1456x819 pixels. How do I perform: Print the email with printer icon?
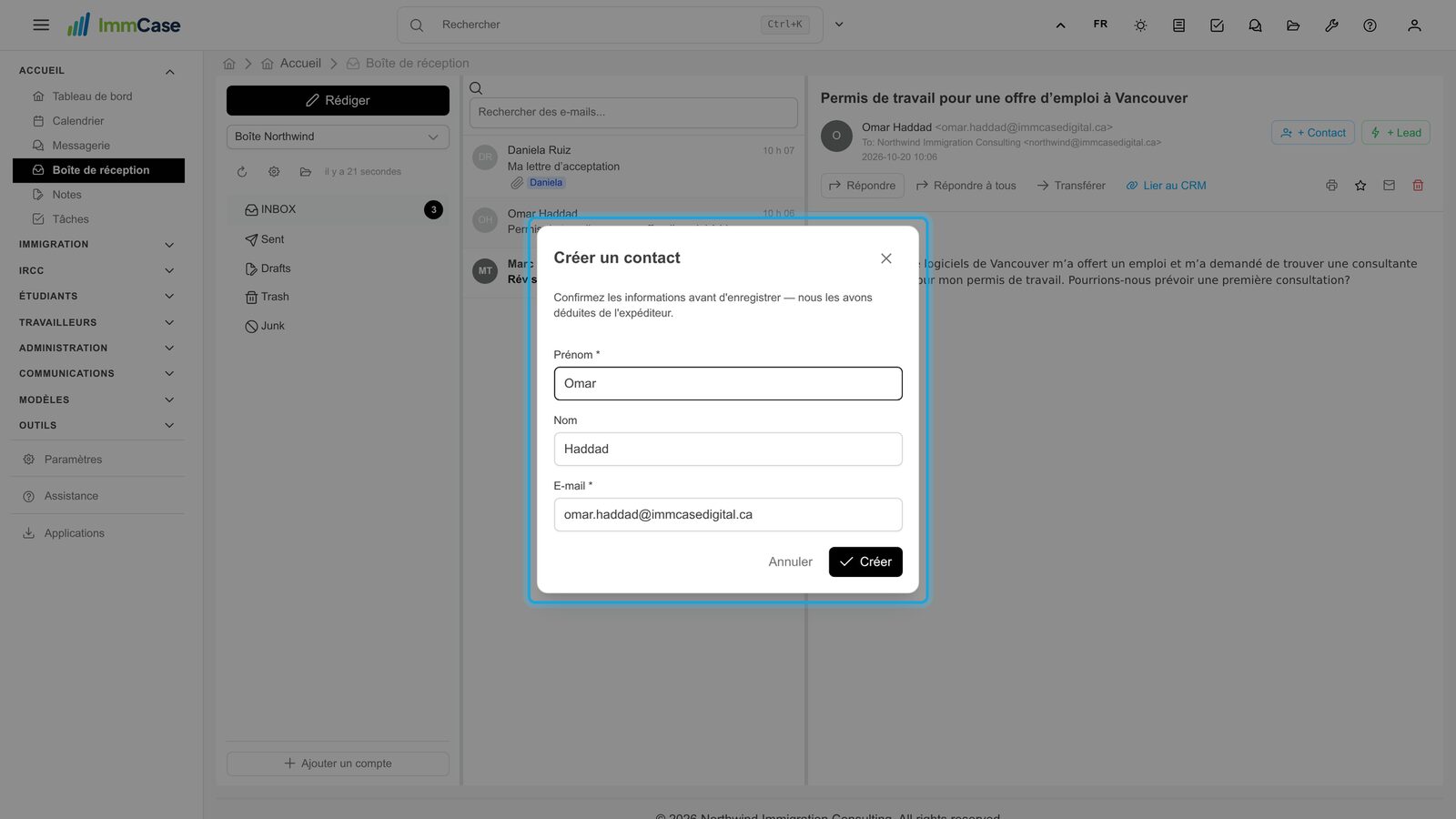point(1331,186)
